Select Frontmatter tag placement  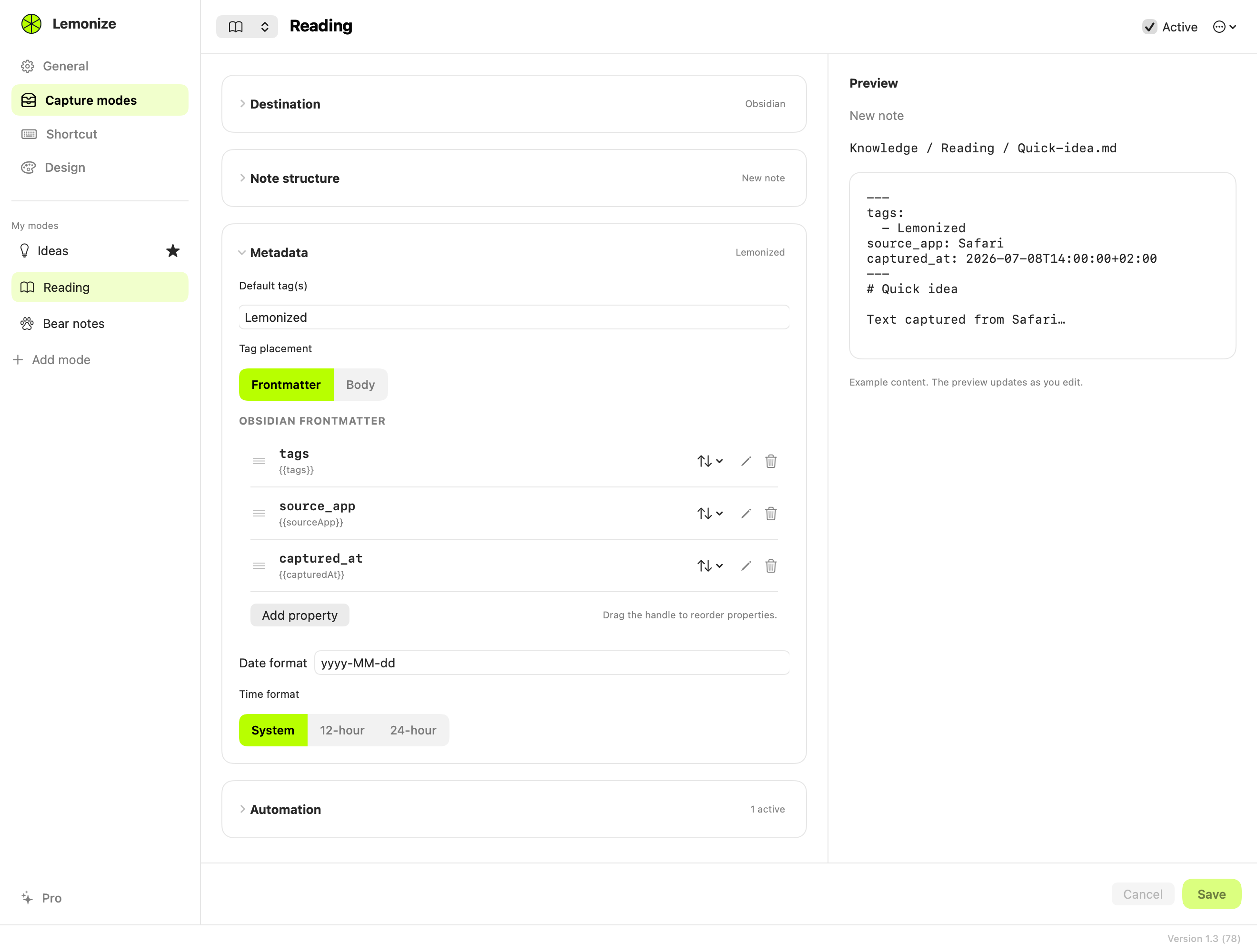tap(286, 385)
